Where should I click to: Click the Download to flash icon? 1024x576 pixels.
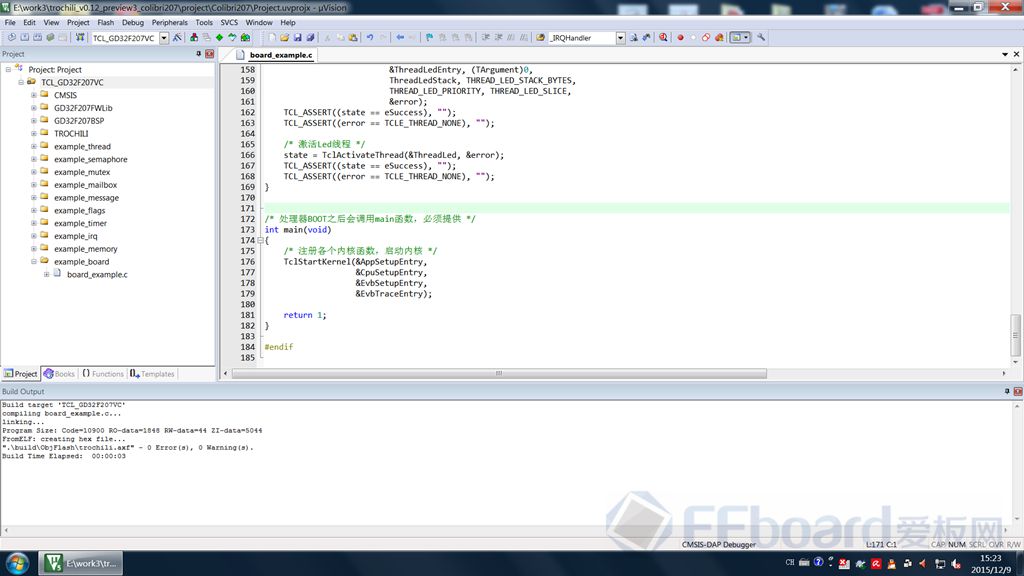tap(78, 37)
